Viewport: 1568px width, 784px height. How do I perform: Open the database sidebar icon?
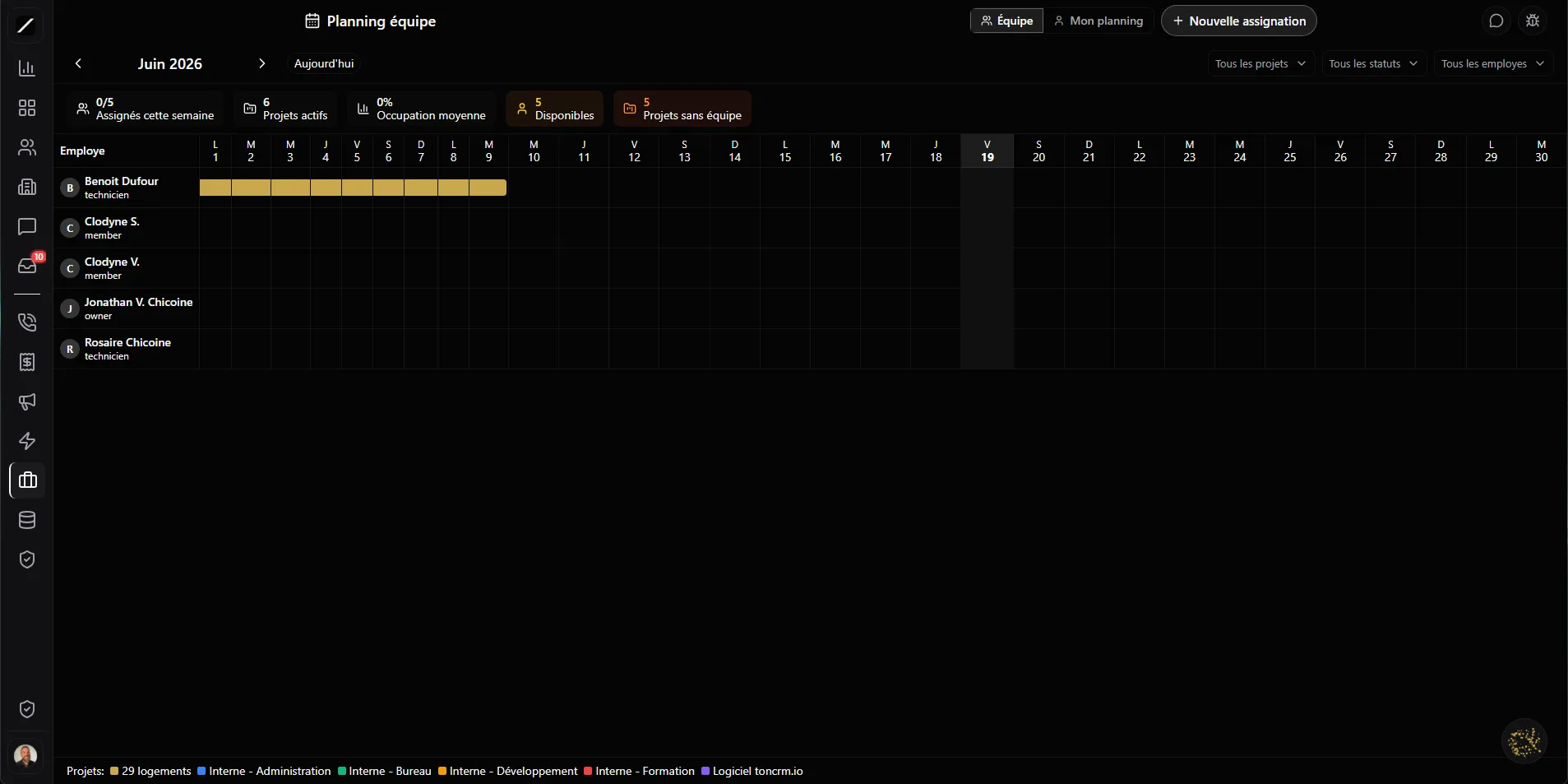pyautogui.click(x=27, y=520)
